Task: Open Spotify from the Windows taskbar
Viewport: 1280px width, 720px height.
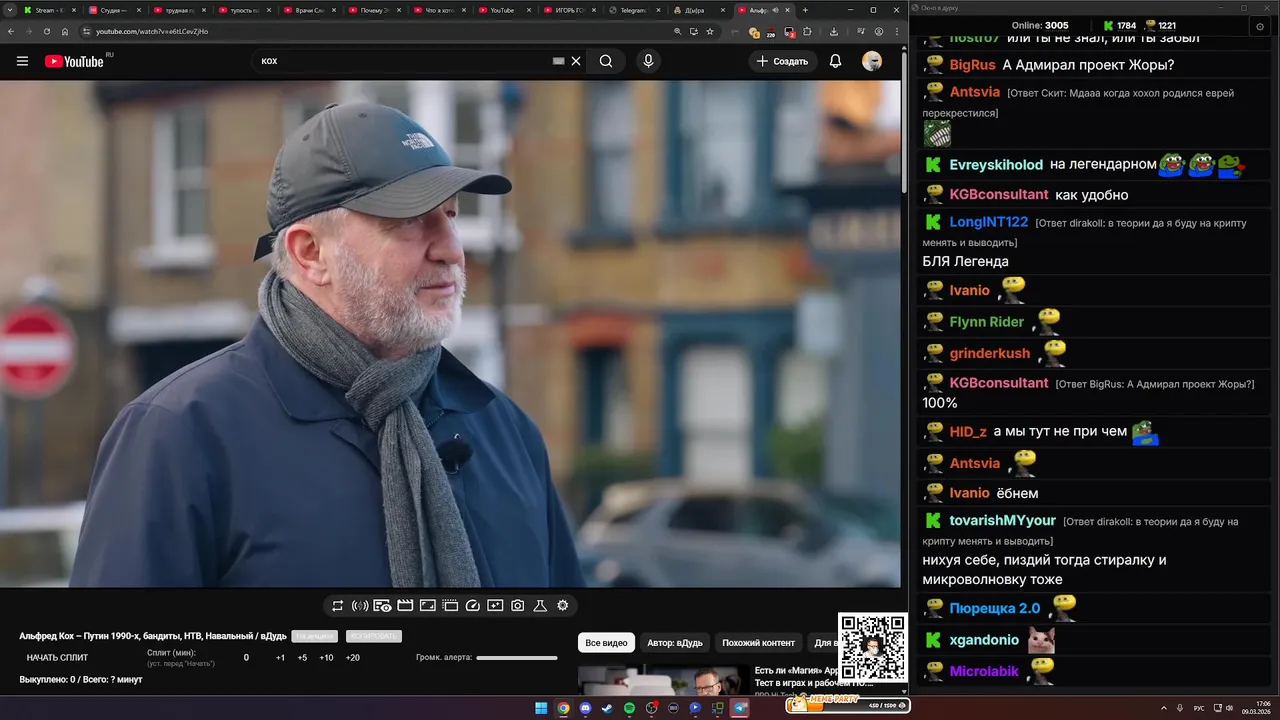Action: click(629, 708)
